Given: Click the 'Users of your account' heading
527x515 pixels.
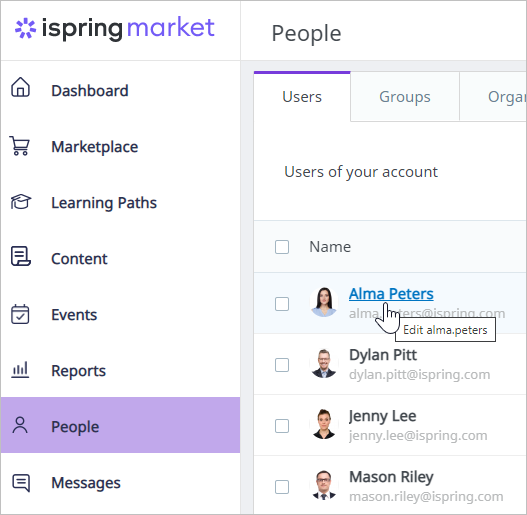Looking at the screenshot, I should pos(361,172).
